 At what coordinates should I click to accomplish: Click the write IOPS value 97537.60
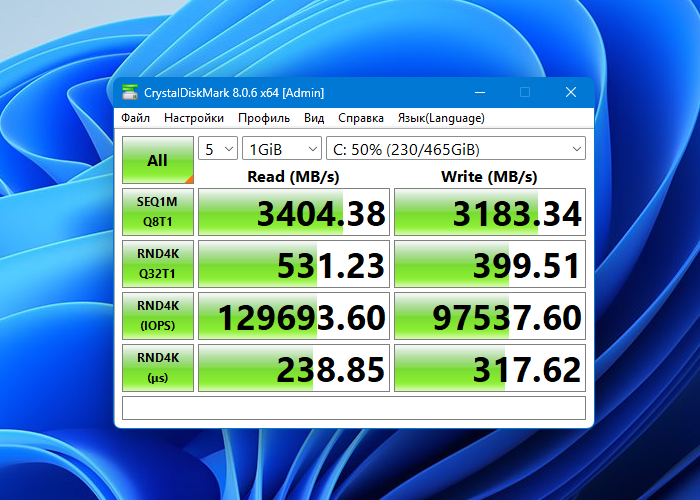click(x=490, y=316)
